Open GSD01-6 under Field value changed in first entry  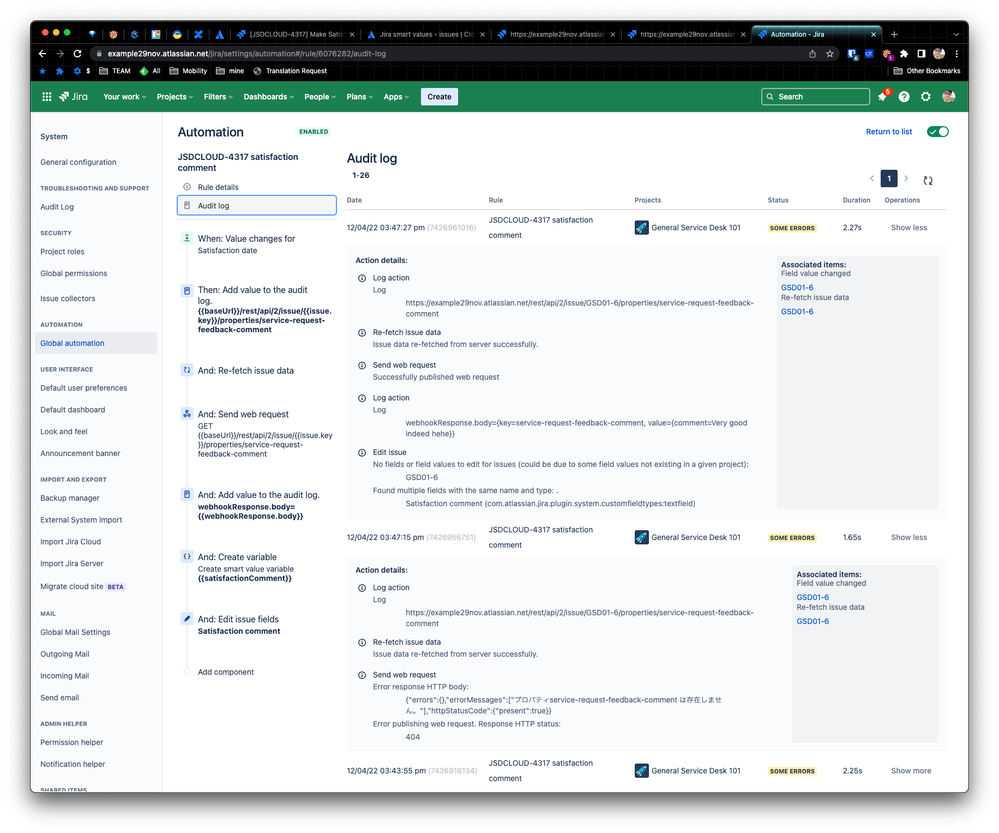pyautogui.click(x=797, y=287)
